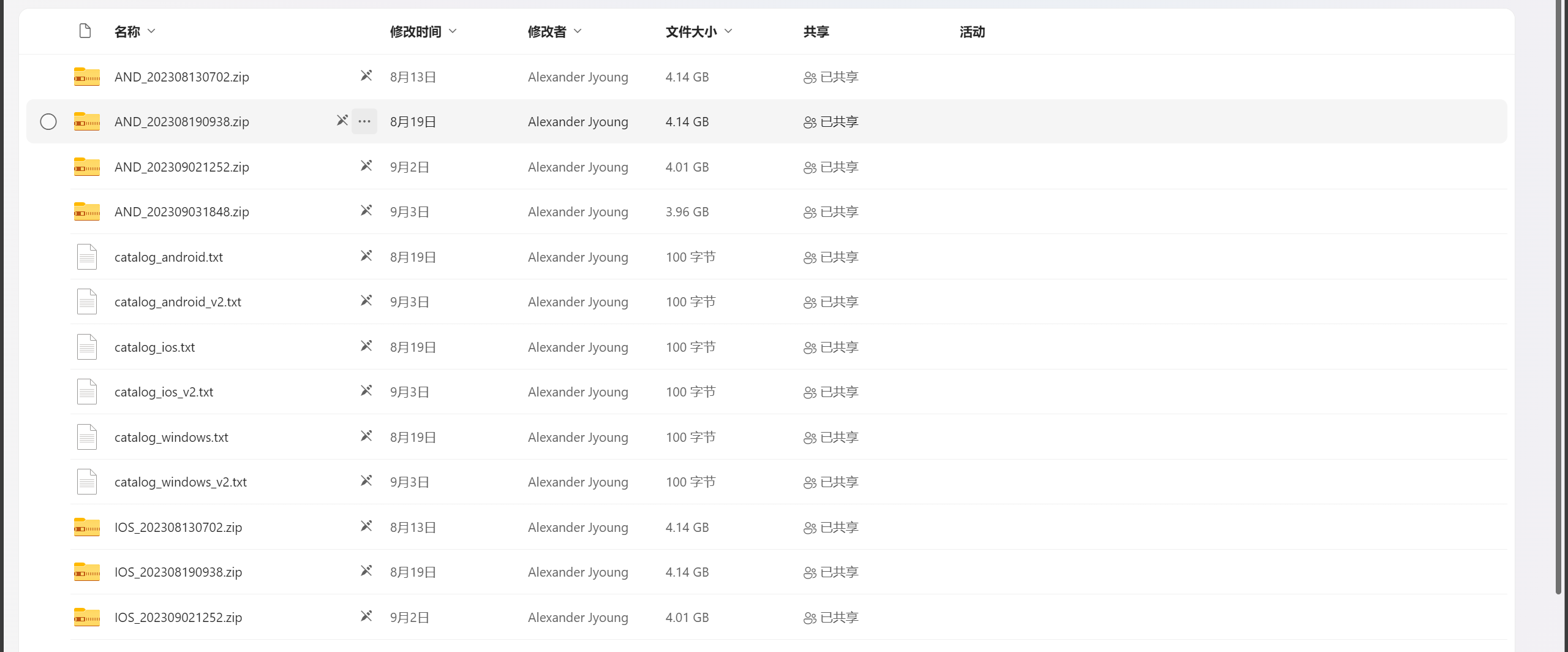1568x652 pixels.
Task: Open 已共享 for IOS_202309021252.zip
Action: (831, 618)
